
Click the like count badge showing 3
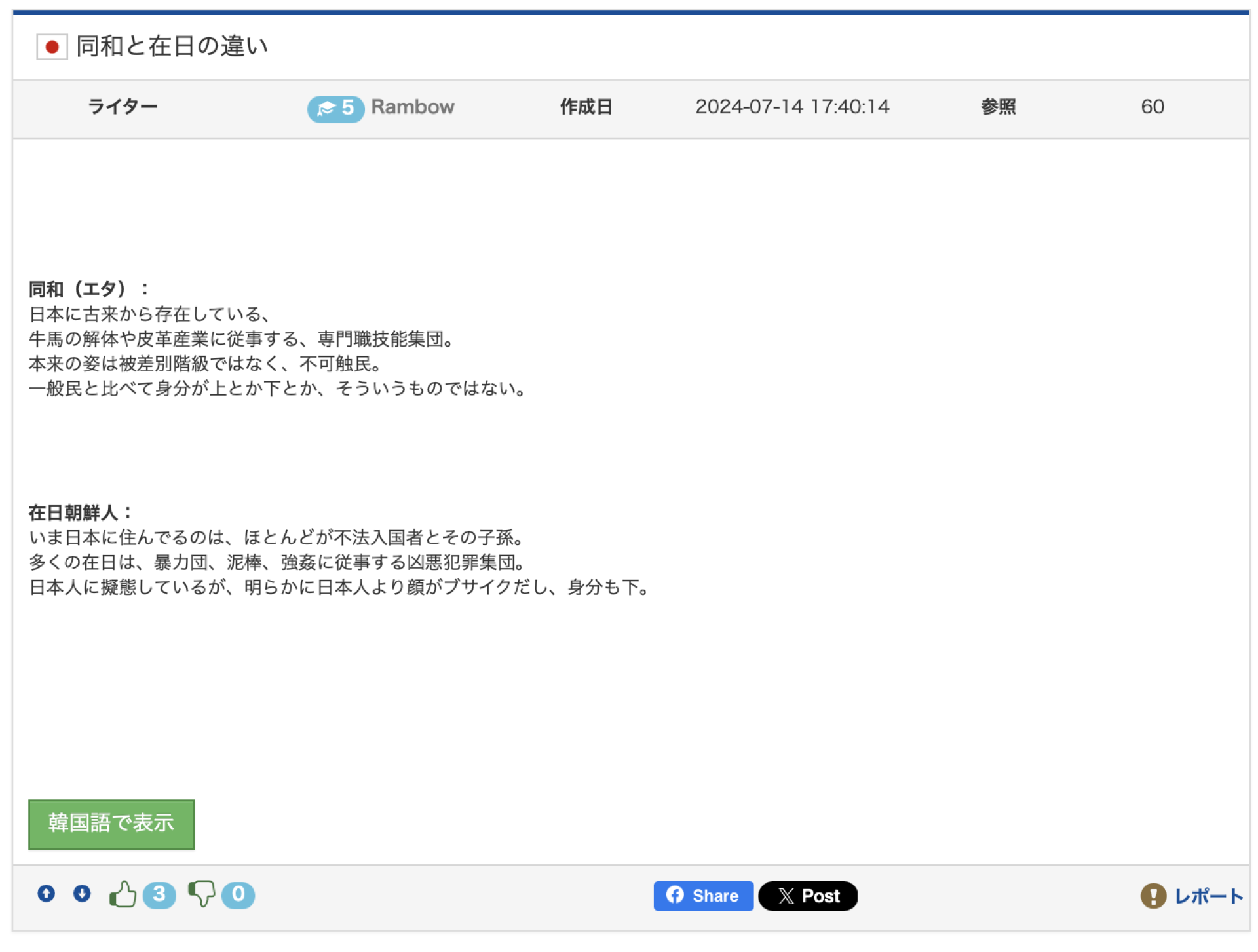point(159,894)
